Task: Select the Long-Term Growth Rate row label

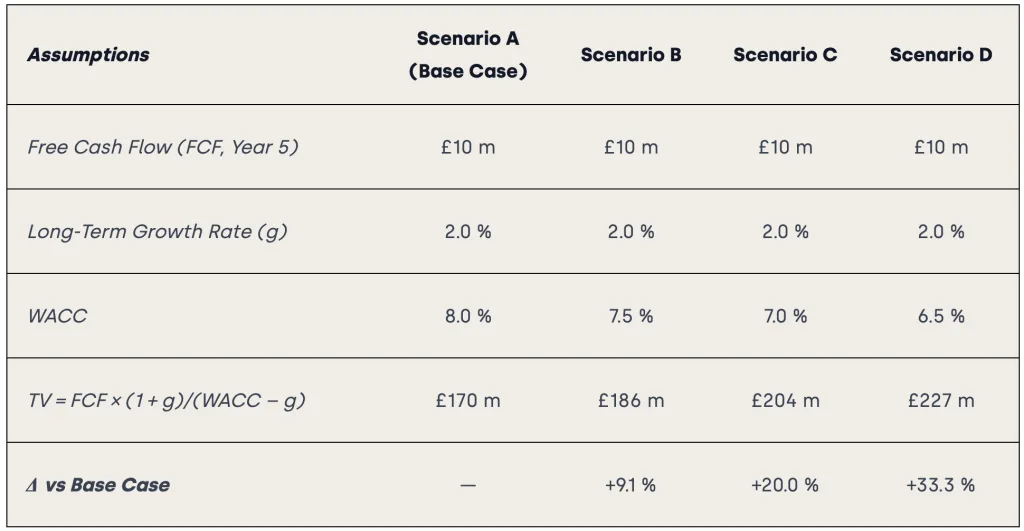Action: (157, 231)
